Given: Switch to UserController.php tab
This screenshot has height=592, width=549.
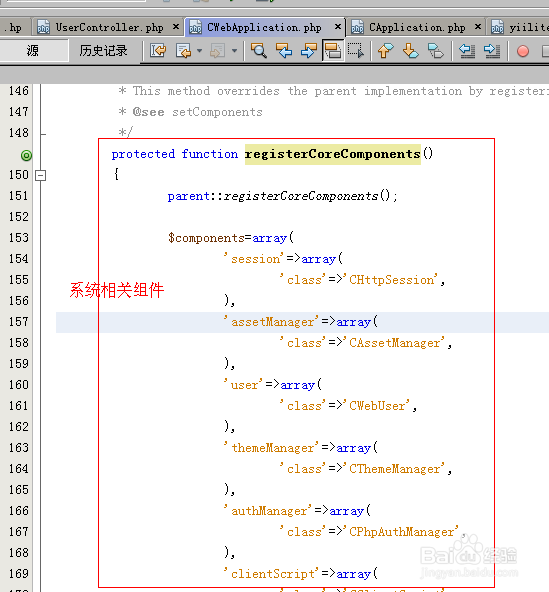Looking at the screenshot, I should coord(109,28).
